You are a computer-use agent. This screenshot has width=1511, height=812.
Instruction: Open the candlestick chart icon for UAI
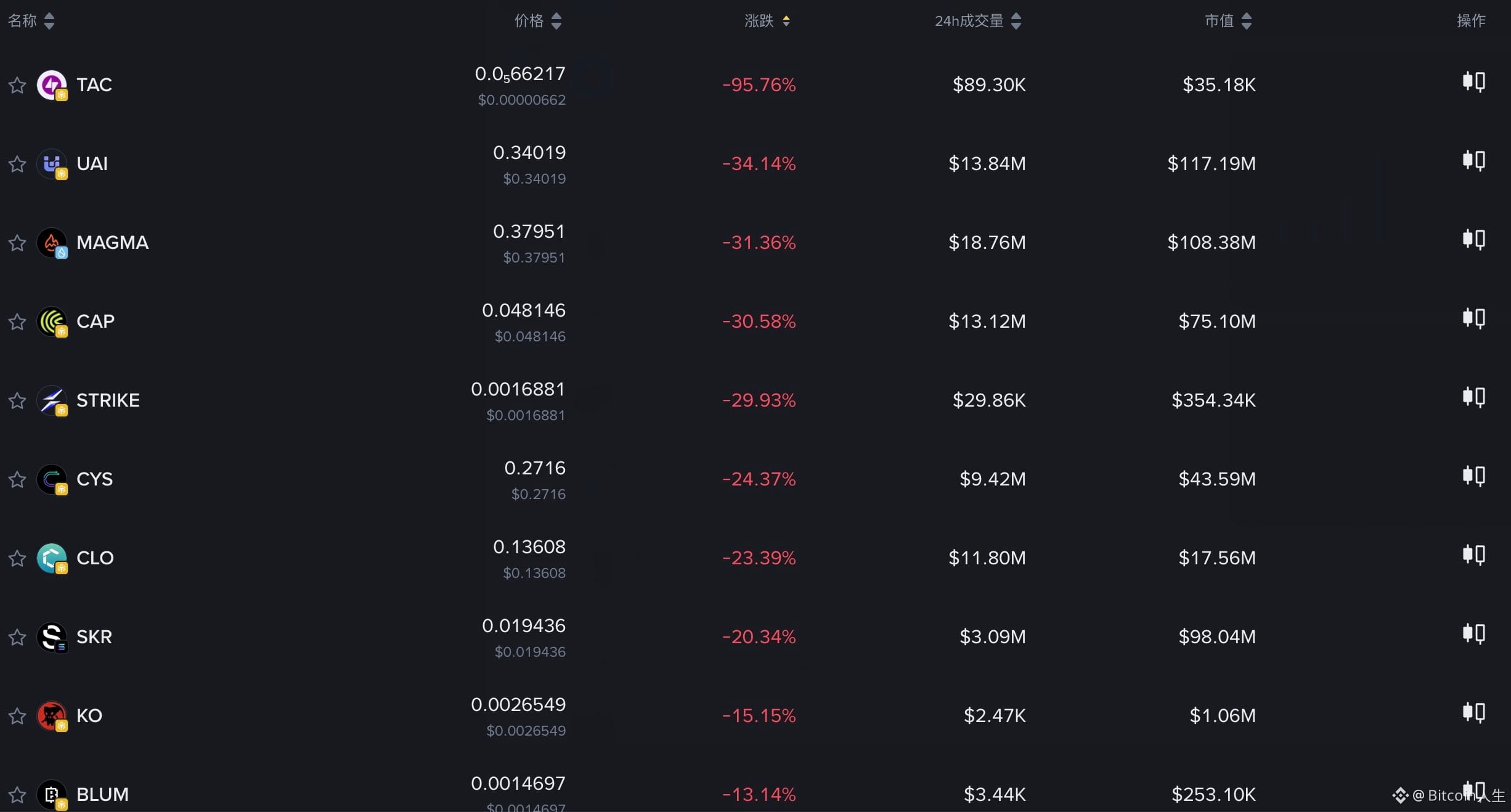click(1474, 160)
